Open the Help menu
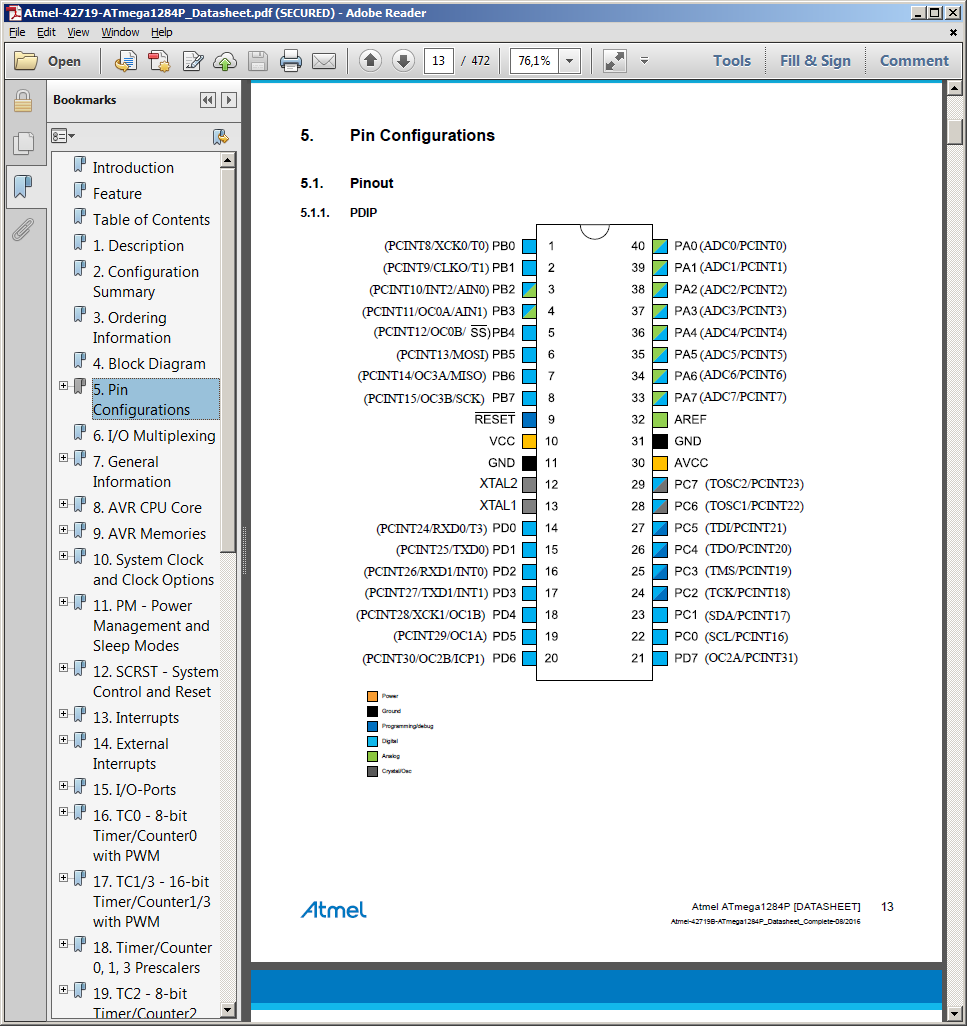967x1026 pixels. pyautogui.click(x=162, y=32)
